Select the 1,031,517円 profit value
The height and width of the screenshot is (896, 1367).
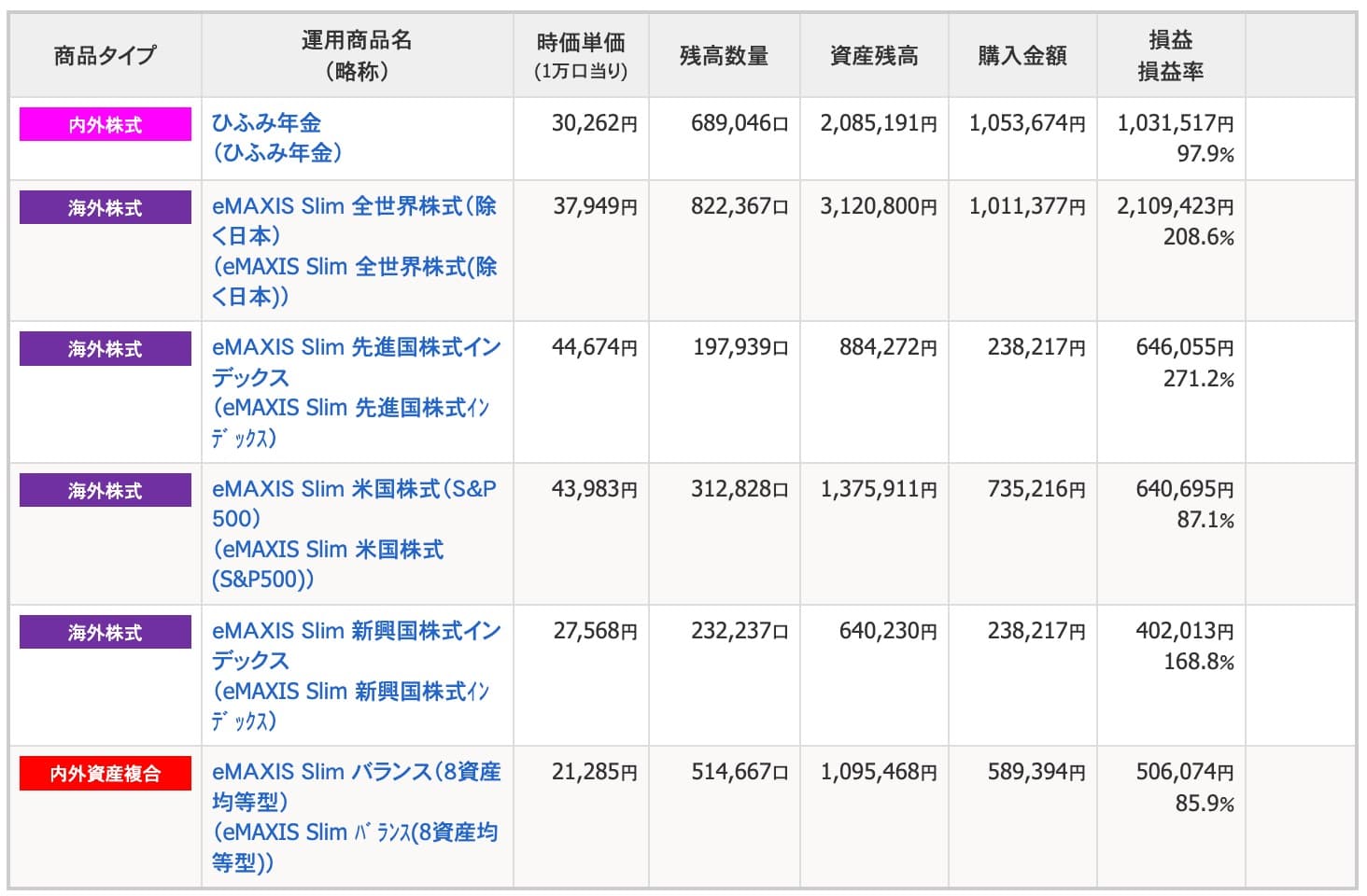point(1176,123)
